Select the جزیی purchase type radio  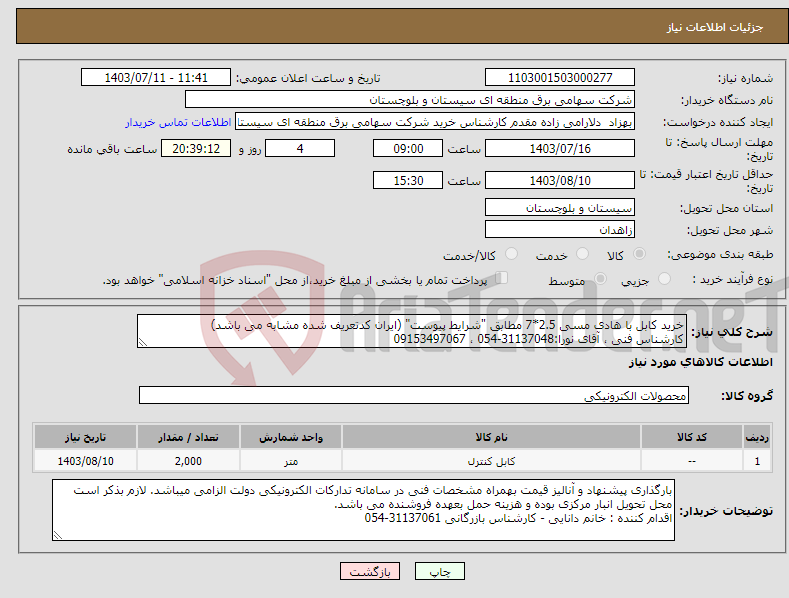664,278
